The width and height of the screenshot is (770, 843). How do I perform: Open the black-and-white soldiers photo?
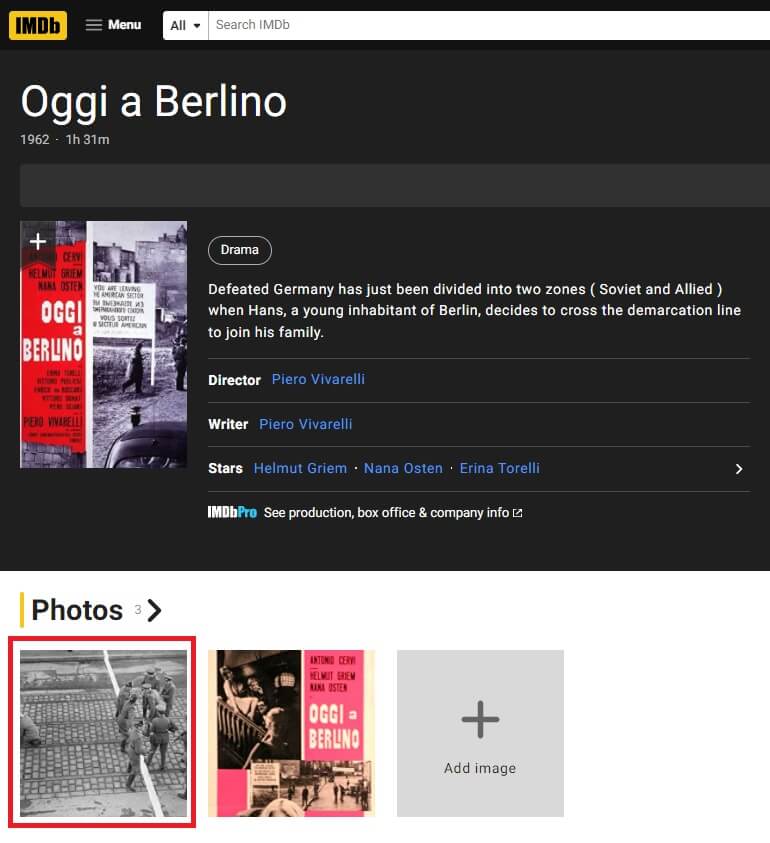pyautogui.click(x=103, y=733)
